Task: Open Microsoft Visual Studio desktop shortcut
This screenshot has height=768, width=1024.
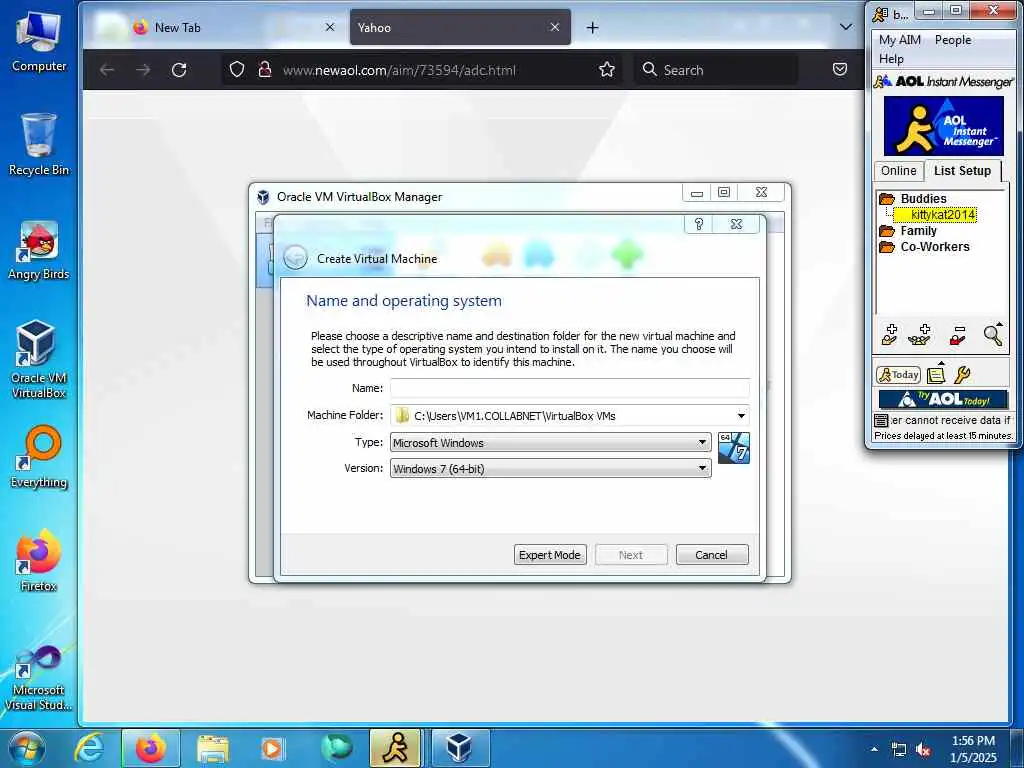Action: tap(39, 678)
